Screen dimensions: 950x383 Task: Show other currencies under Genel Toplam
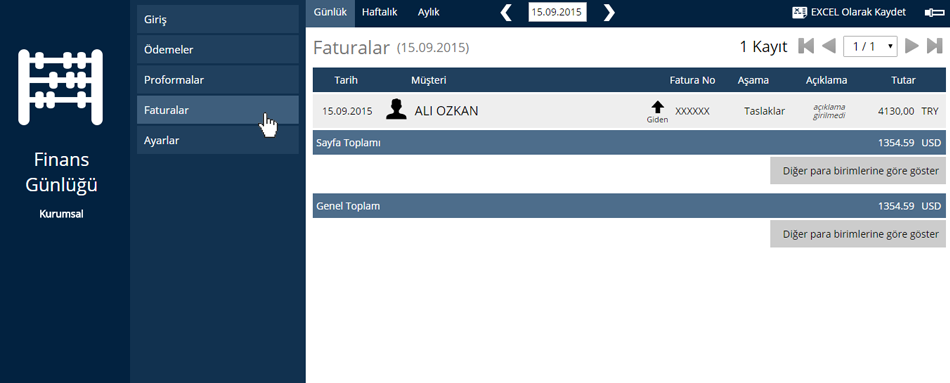[x=857, y=233]
